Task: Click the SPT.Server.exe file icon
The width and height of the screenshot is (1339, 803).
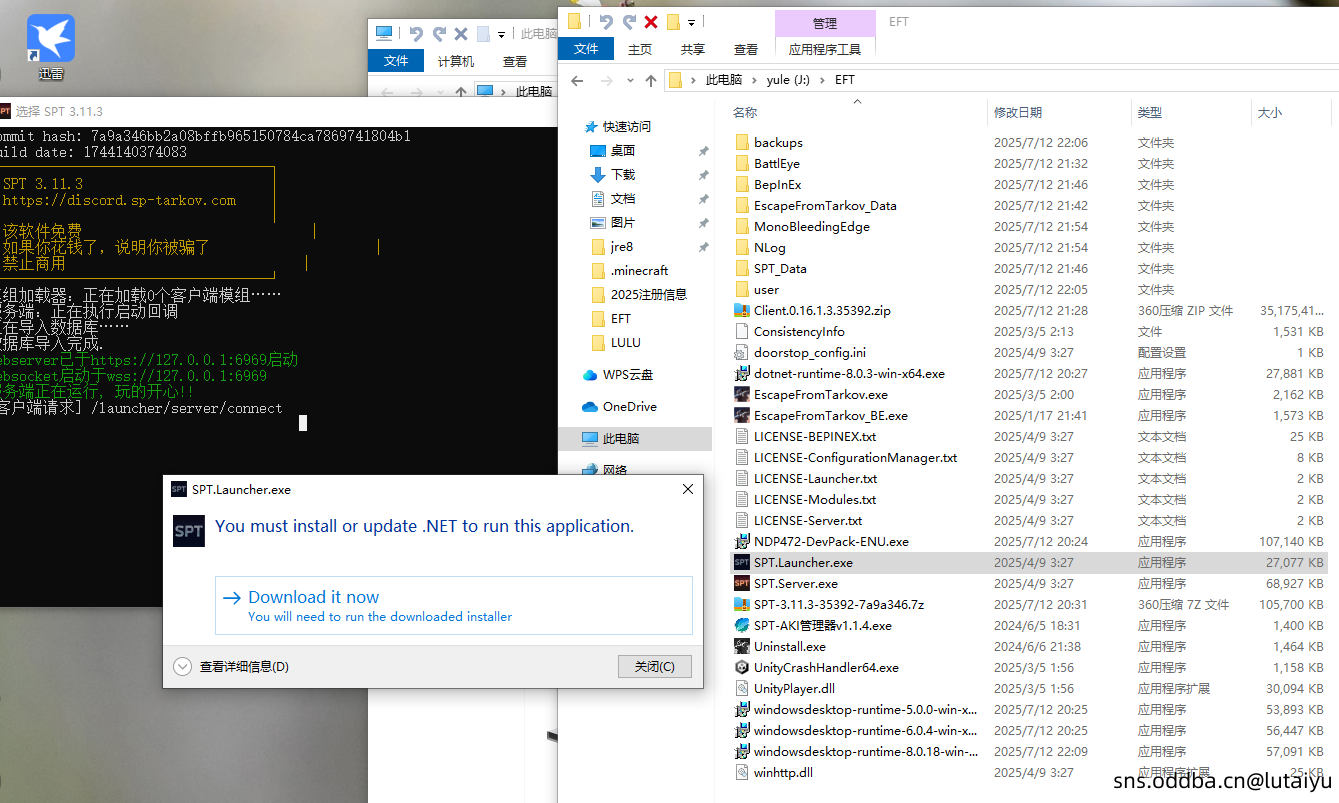Action: (x=741, y=583)
